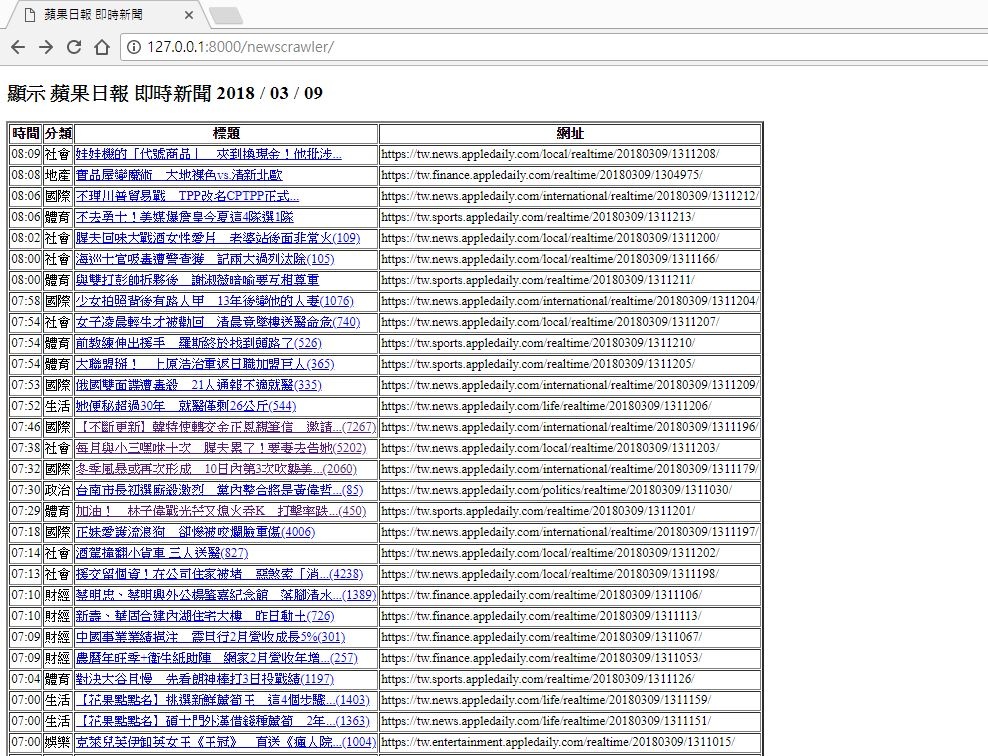Screen dimensions: 988x756
Task: Click the URL text ending in 1311206/
Action: 546,406
